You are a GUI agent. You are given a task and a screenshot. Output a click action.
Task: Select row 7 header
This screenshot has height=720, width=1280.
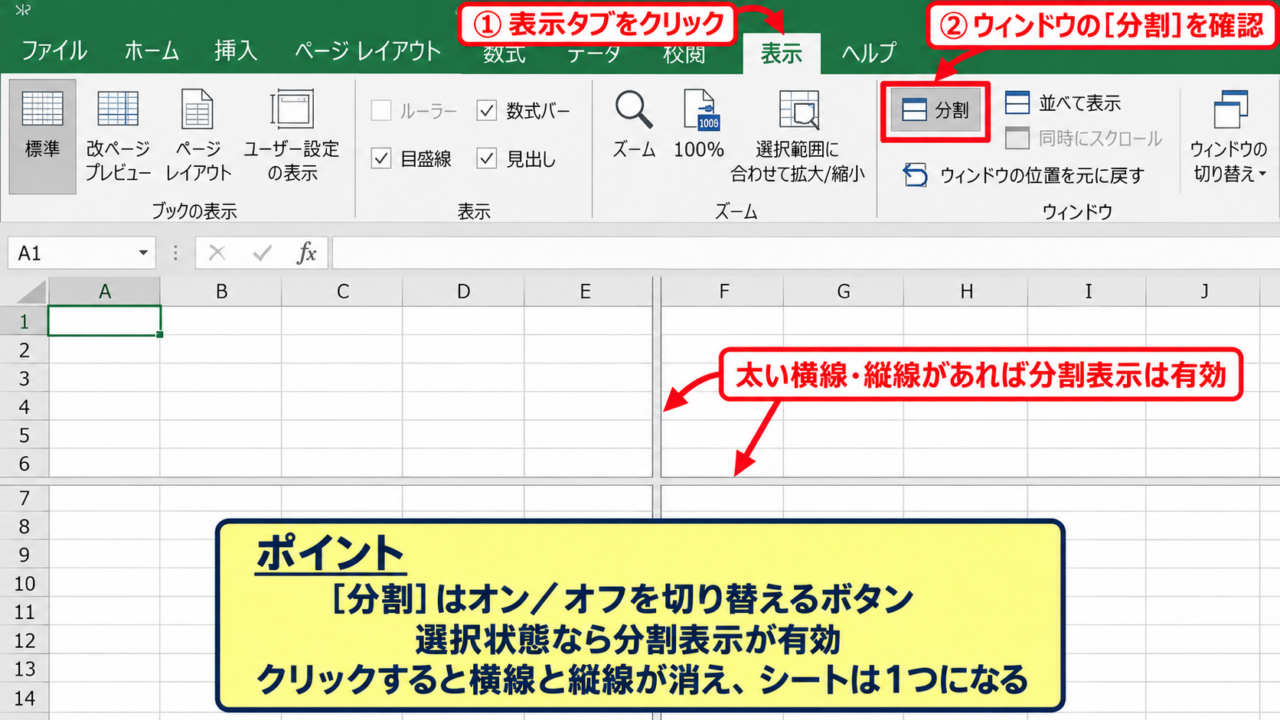(24, 498)
